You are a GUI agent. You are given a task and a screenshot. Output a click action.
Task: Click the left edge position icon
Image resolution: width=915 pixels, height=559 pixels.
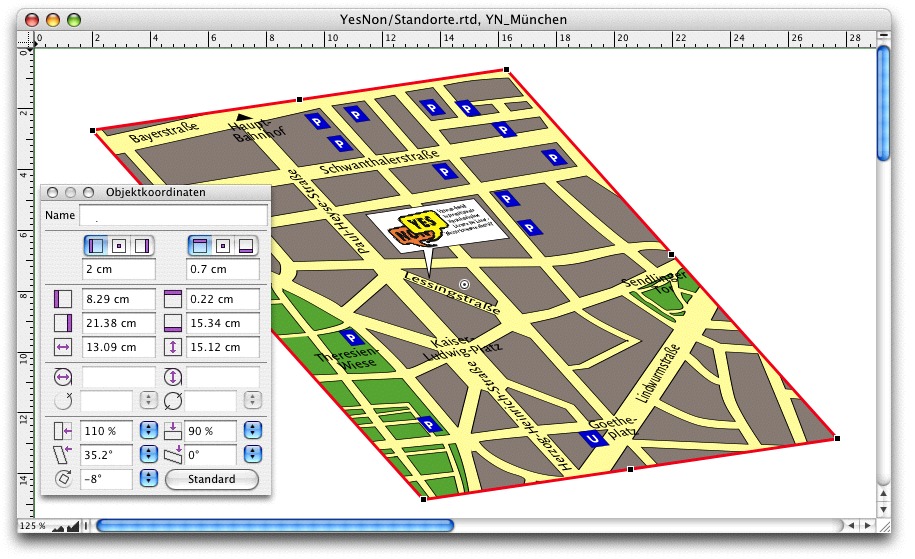pos(63,299)
